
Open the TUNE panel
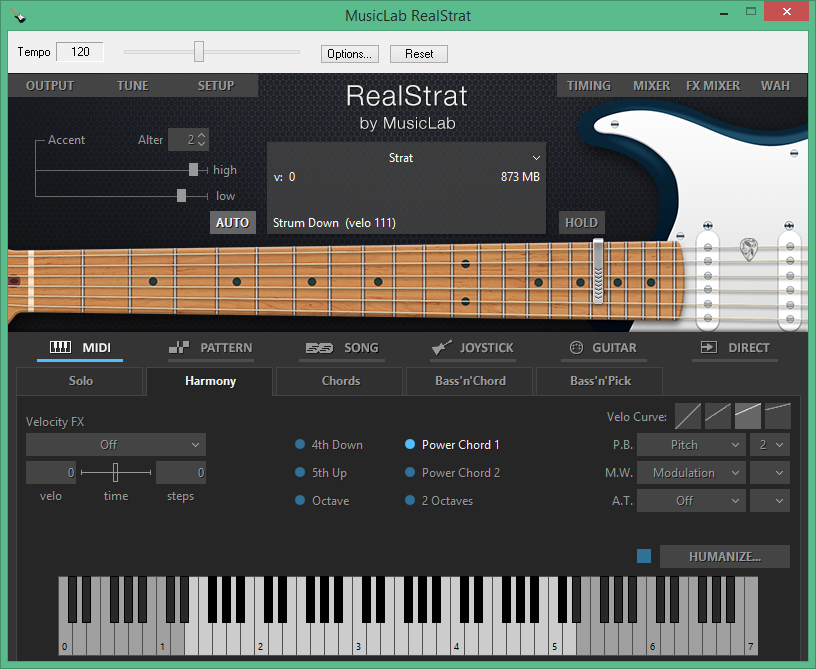click(x=133, y=86)
